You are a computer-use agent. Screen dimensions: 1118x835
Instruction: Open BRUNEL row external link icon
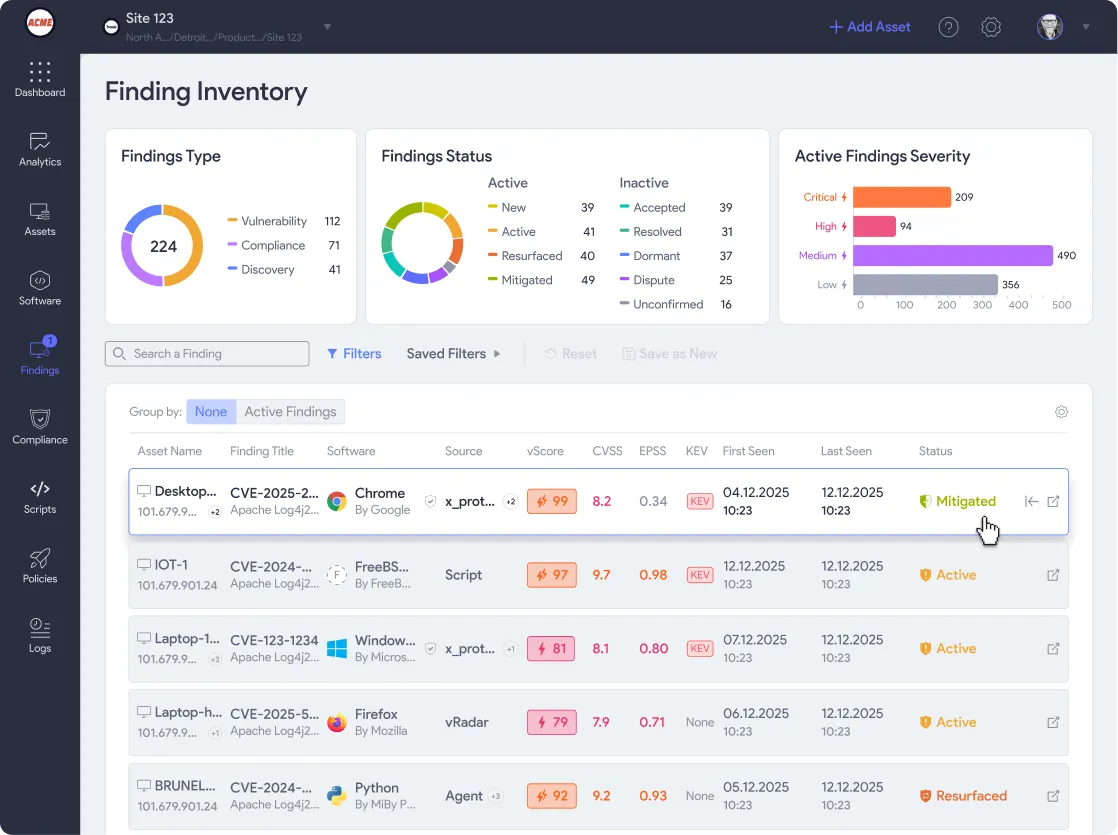tap(1053, 796)
